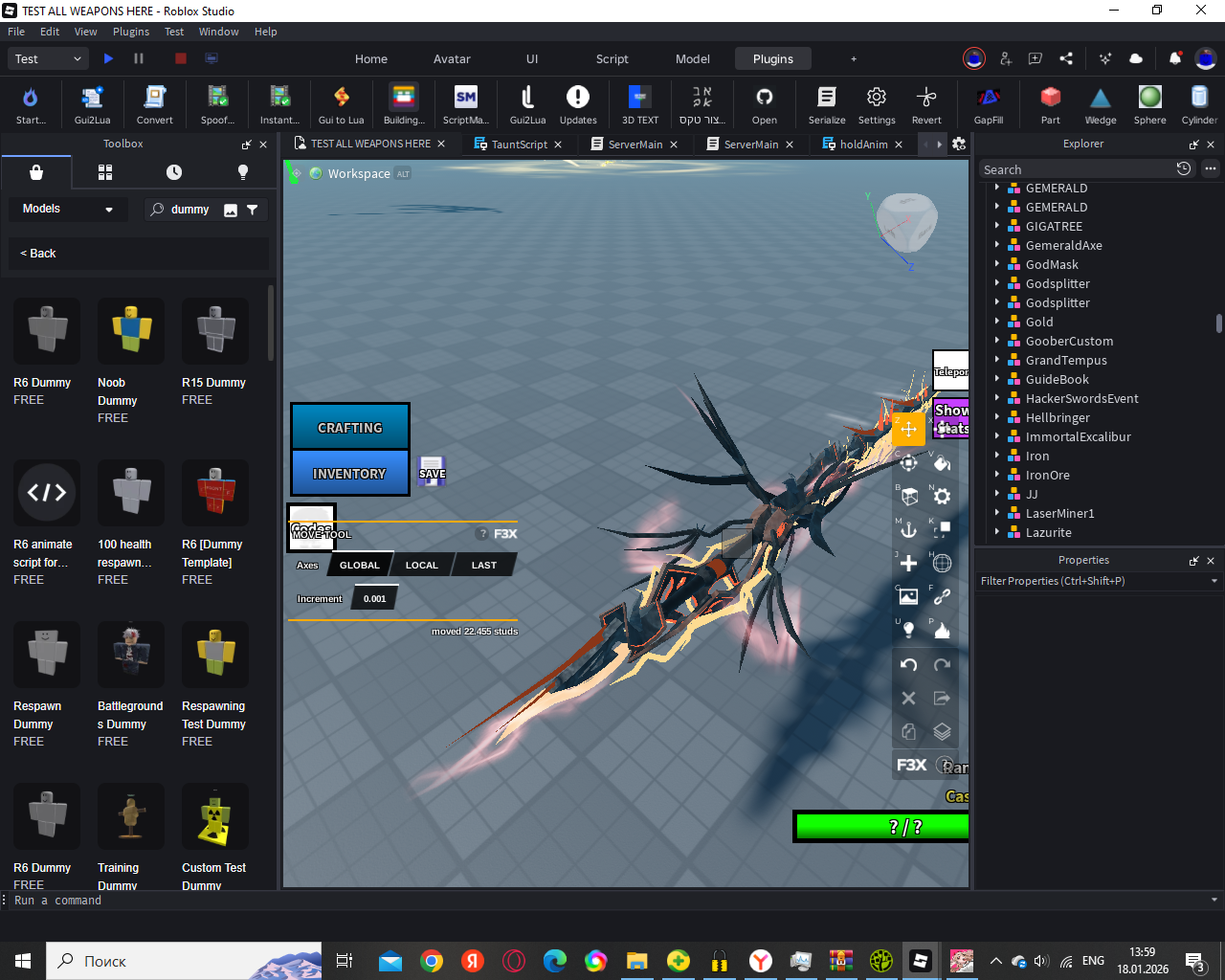Select LOCAL axes mode
Image resolution: width=1225 pixels, height=980 pixels.
click(421, 565)
